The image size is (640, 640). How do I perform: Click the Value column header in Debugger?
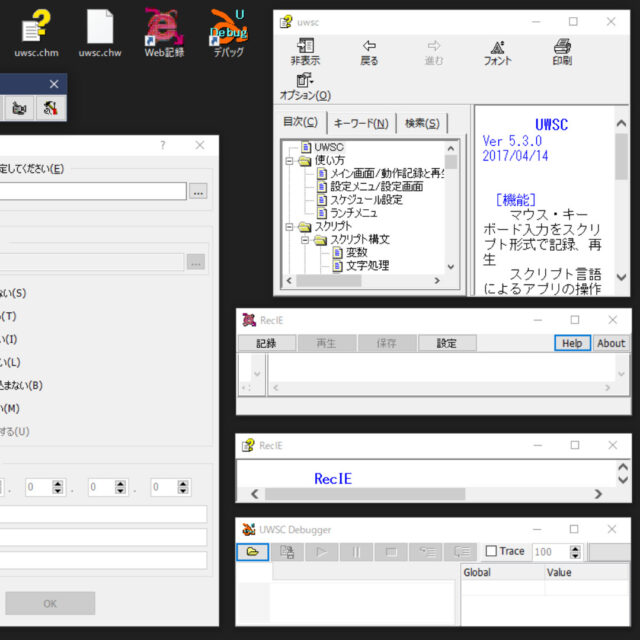coord(587,573)
